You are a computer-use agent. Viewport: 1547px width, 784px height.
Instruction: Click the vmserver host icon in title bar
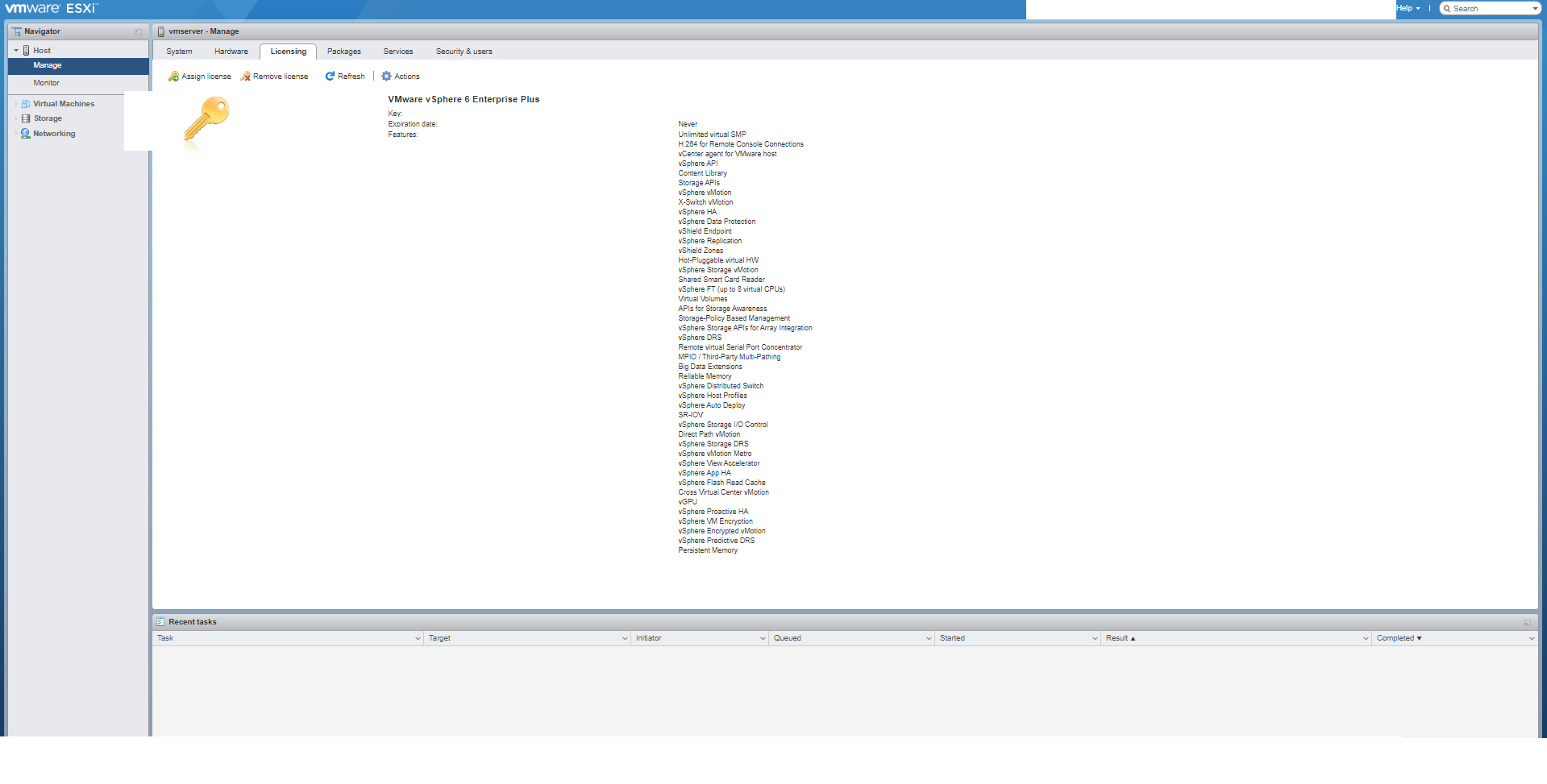161,31
